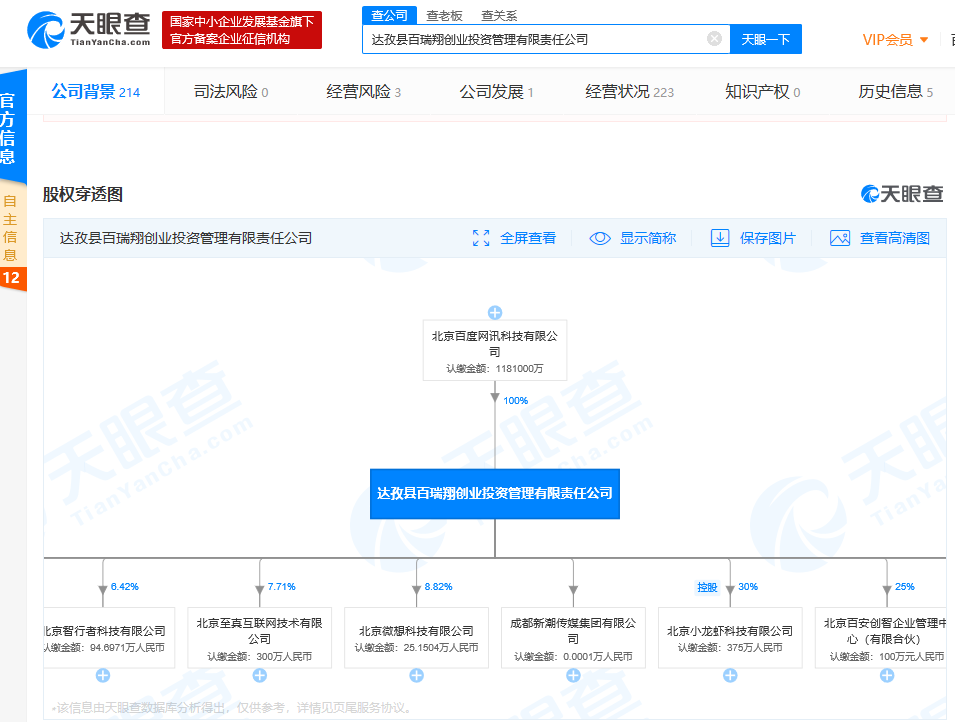This screenshot has height=722, width=955.
Task: Select the 查老板 search mode tab
Action: 443,15
